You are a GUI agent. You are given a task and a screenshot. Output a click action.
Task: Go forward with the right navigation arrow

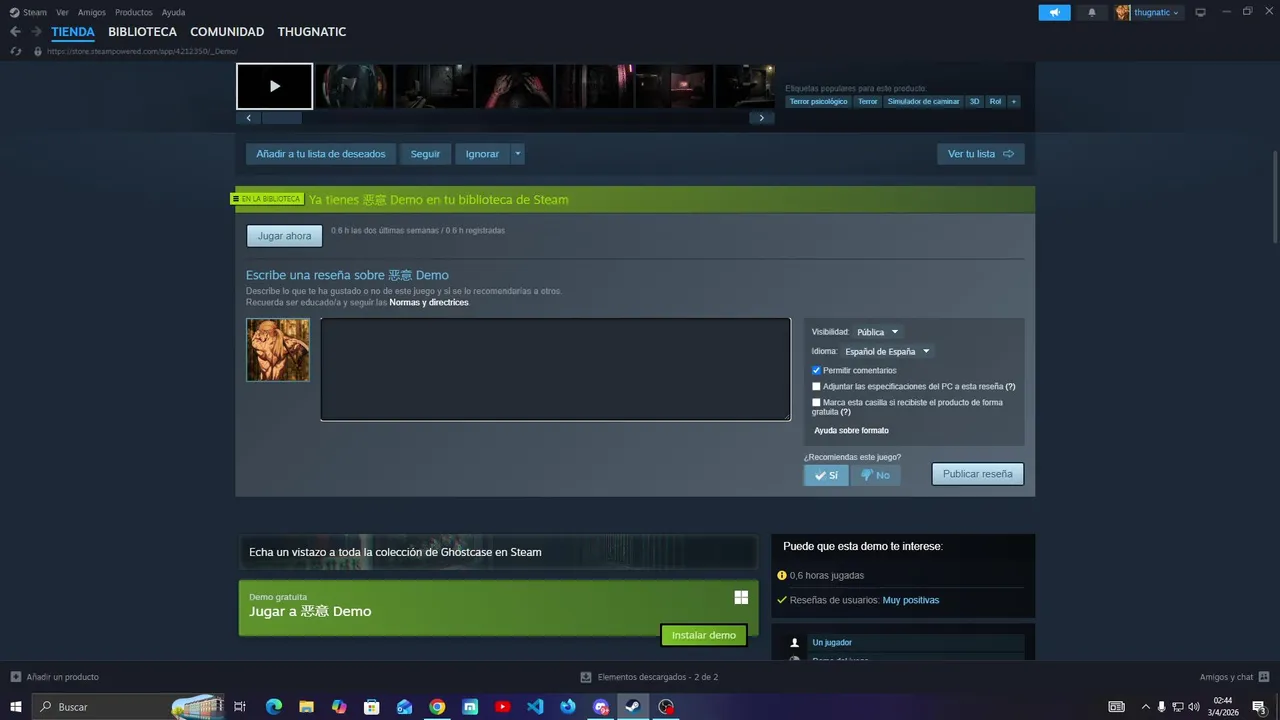pos(36,32)
